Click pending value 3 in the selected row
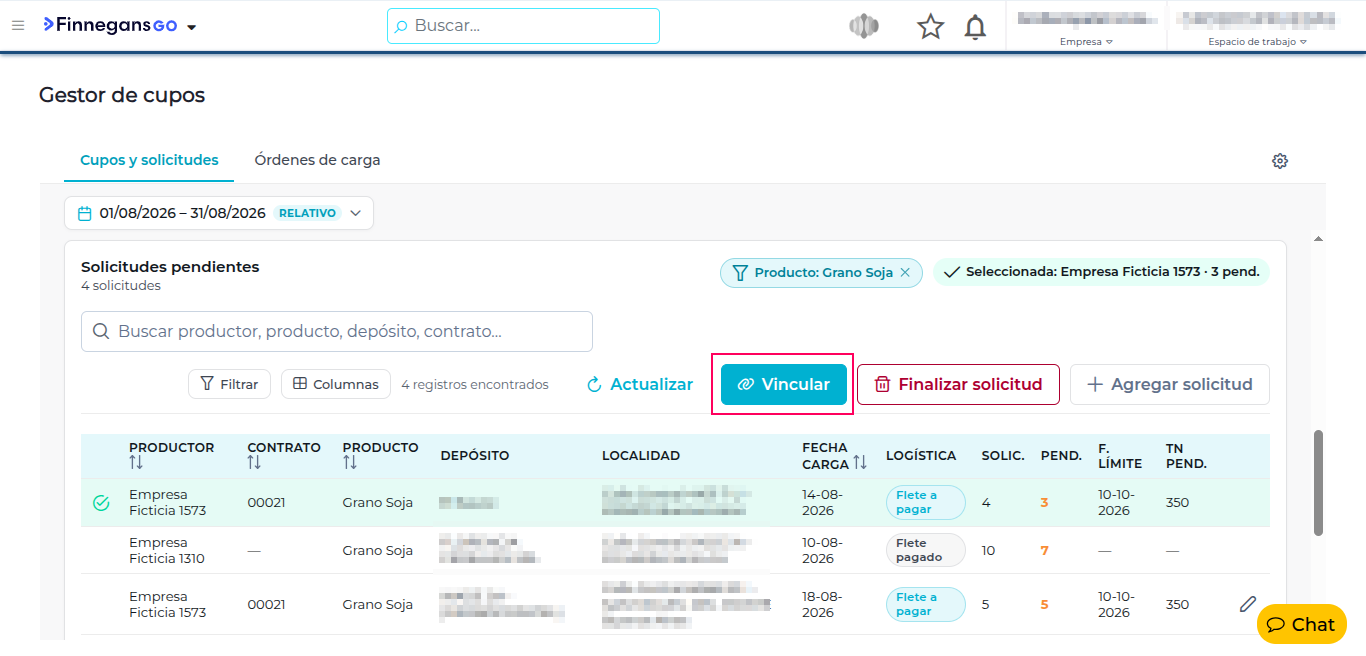 point(1044,503)
